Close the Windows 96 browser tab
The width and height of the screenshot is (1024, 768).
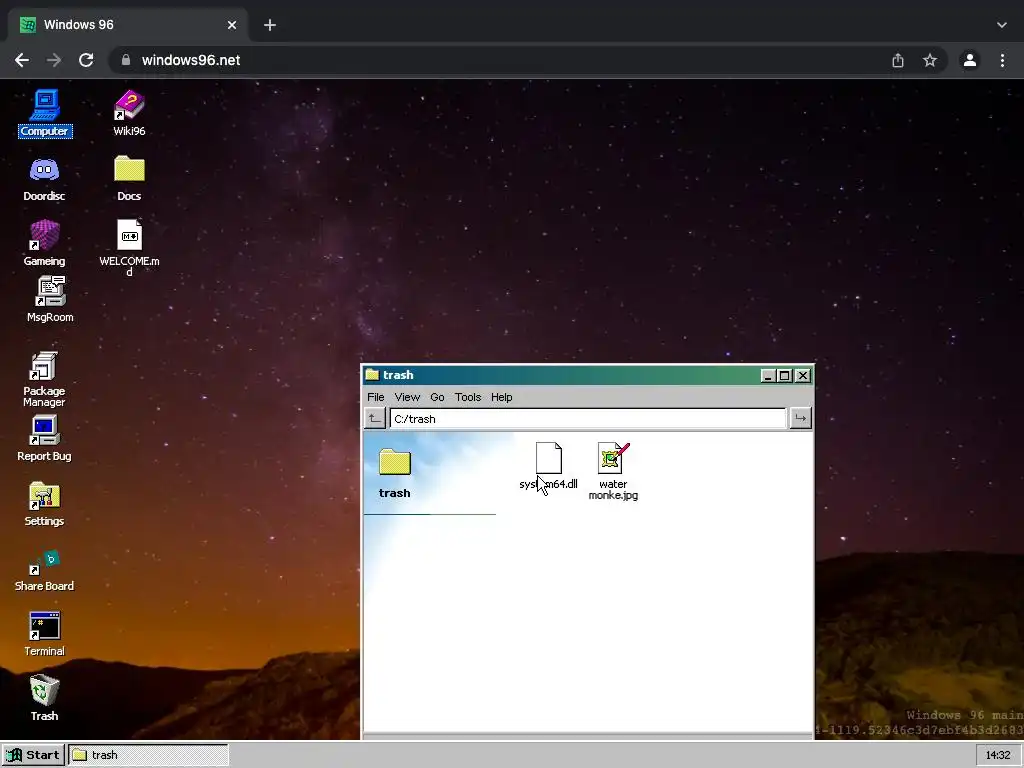pyautogui.click(x=232, y=25)
